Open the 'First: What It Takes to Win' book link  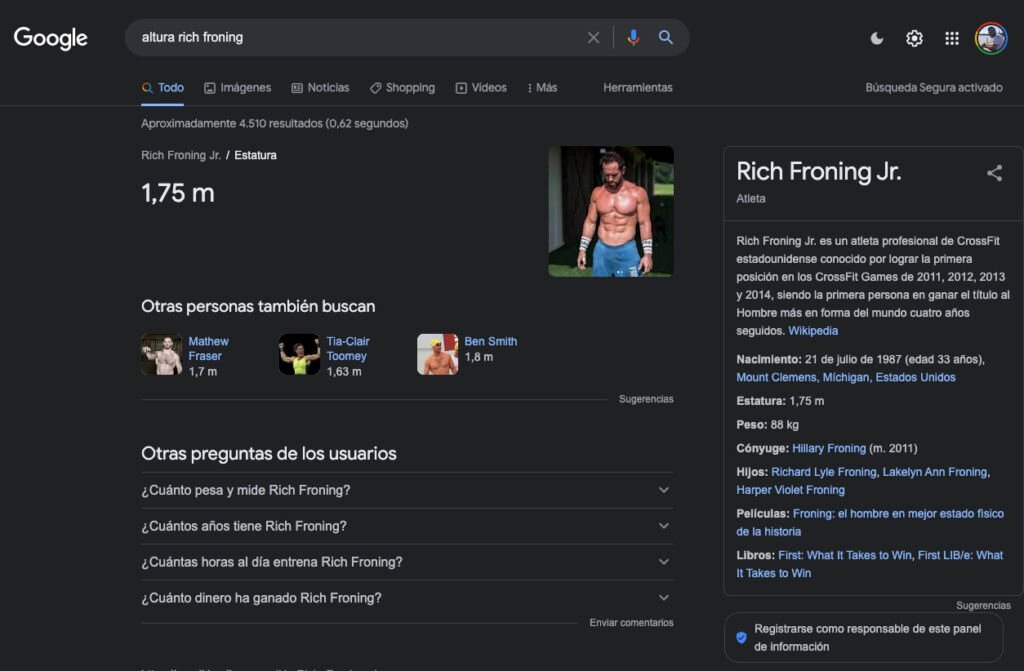point(844,555)
